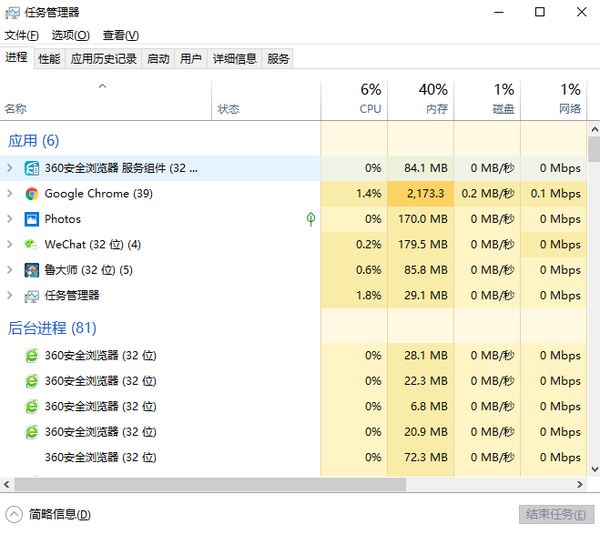This screenshot has height=534, width=600.
Task: Click the 任务管理器 process icon
Action: pos(32,296)
